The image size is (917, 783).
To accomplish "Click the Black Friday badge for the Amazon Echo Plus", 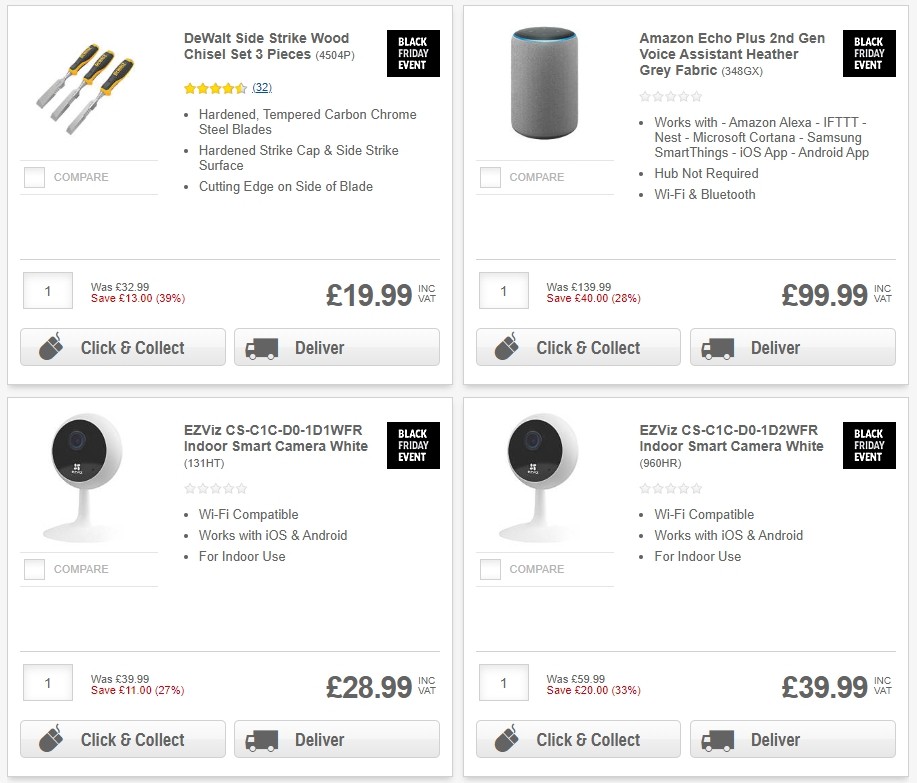I will pyautogui.click(x=868, y=53).
